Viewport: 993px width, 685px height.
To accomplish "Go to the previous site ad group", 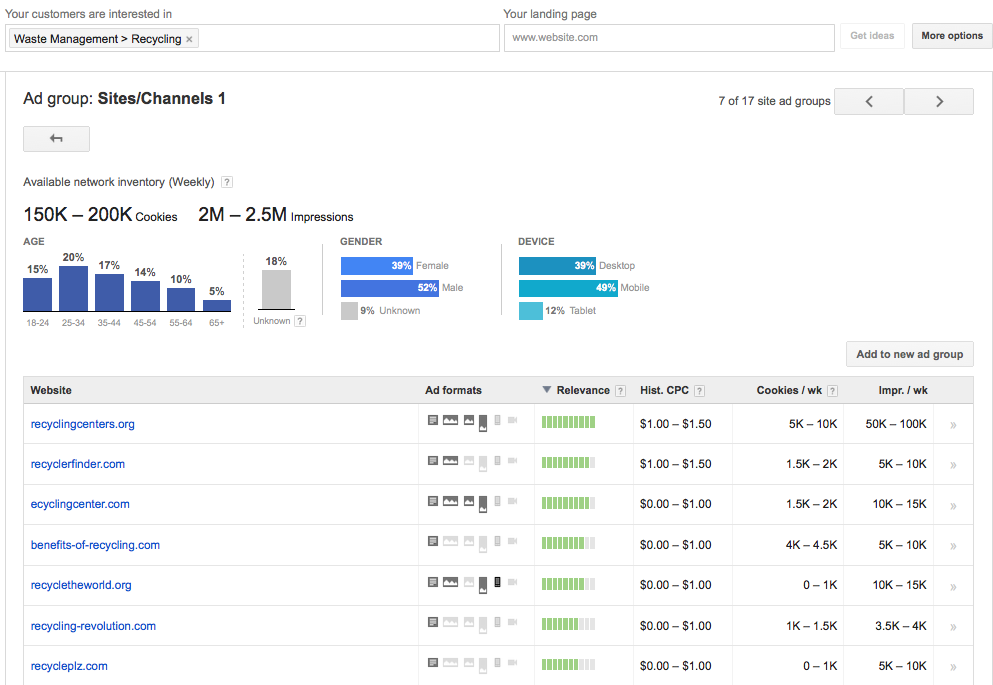I will pyautogui.click(x=868, y=101).
